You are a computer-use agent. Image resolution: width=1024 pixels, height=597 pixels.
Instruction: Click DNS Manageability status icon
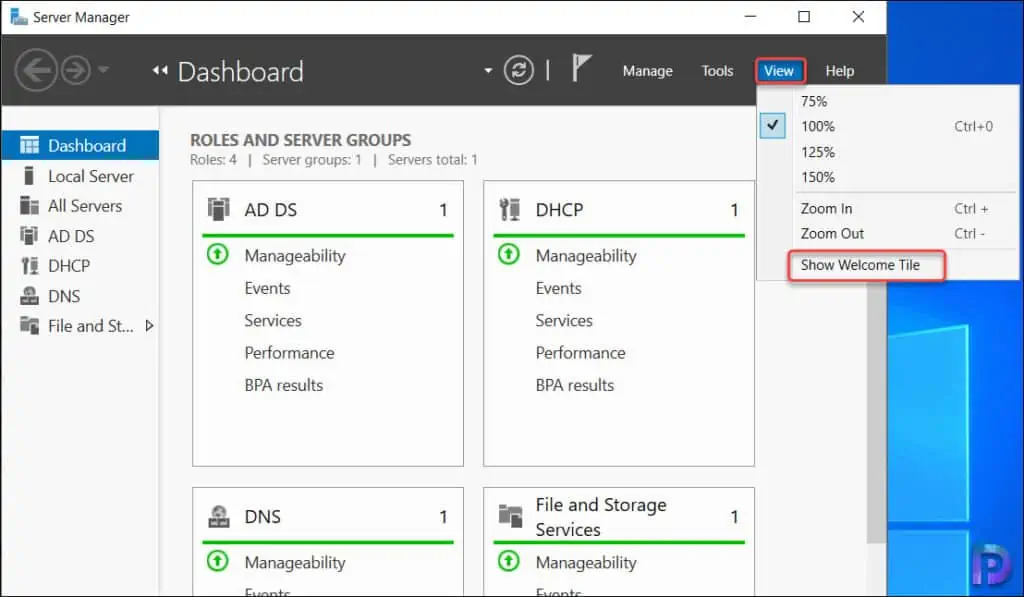coord(217,561)
